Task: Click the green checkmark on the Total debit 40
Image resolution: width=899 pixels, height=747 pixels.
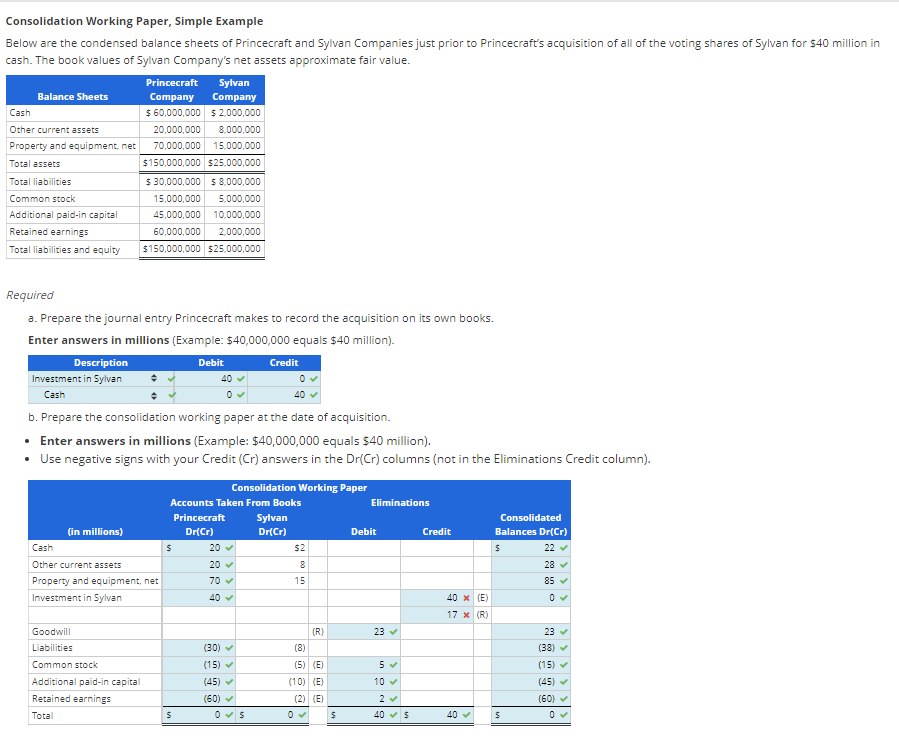Action: pos(393,713)
